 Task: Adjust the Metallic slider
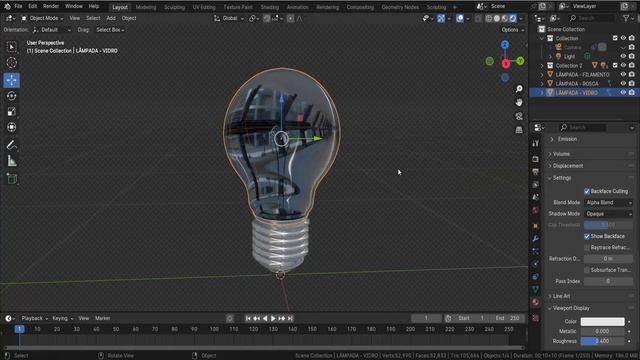tap(602, 331)
